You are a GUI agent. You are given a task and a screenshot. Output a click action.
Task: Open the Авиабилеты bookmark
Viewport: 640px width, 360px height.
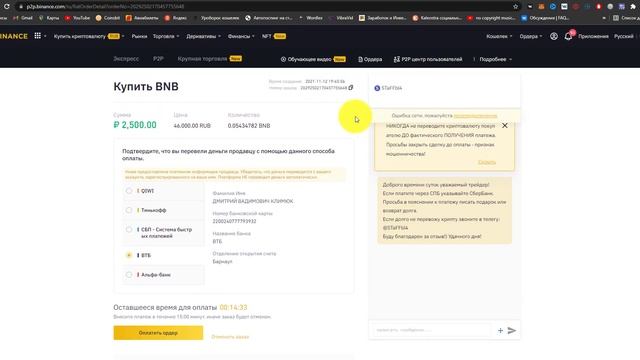click(x=142, y=18)
